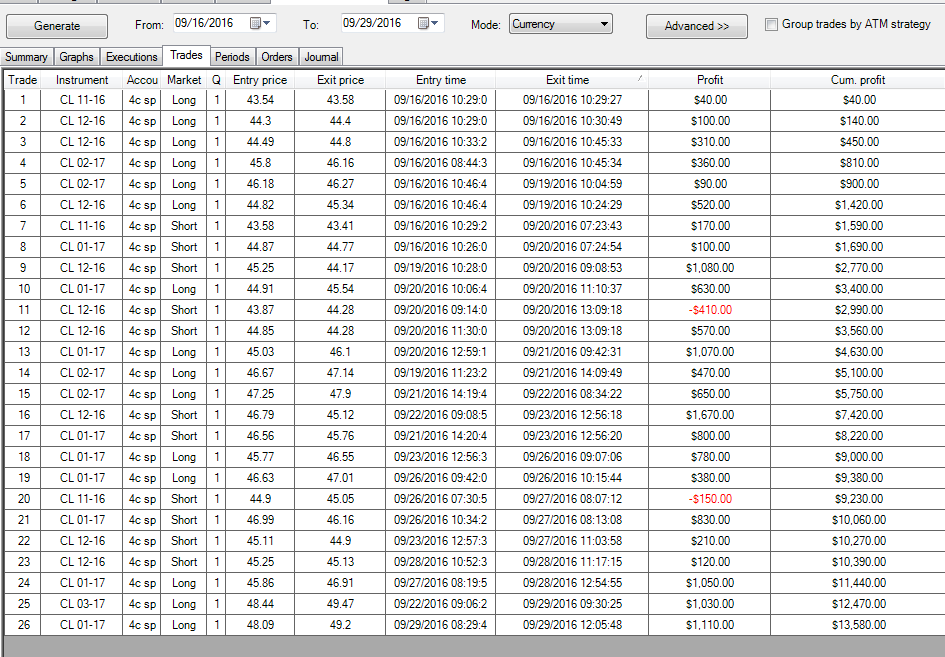Select the $520.00 profit cell
Image resolution: width=945 pixels, height=657 pixels.
tap(709, 205)
